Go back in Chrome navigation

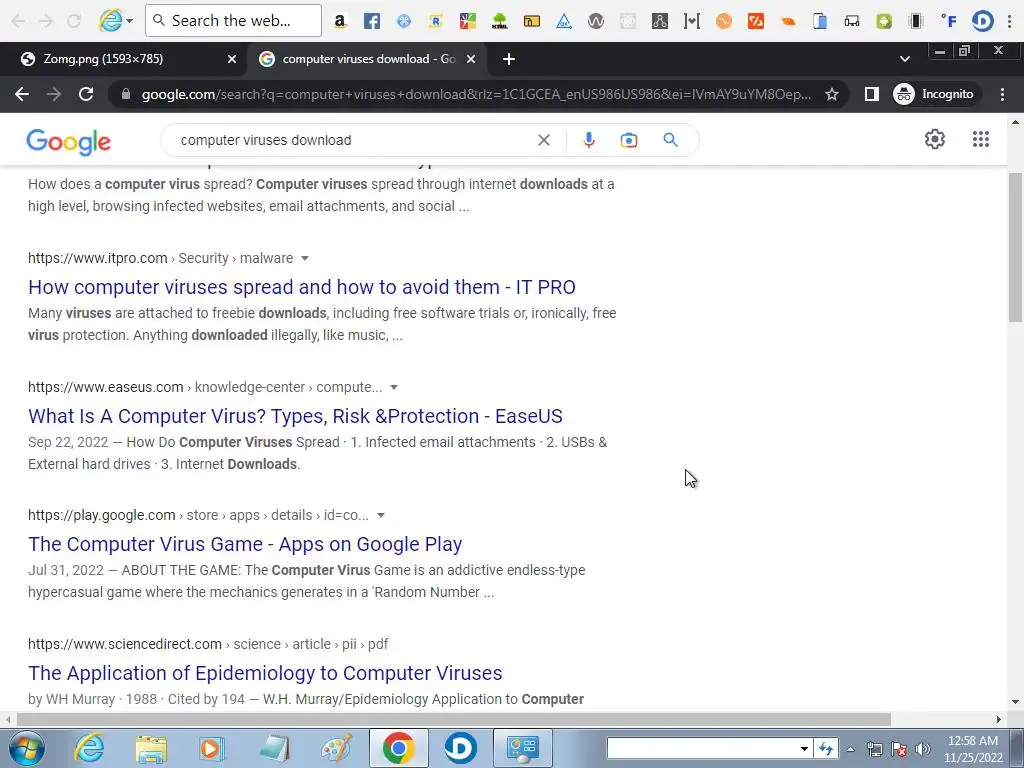click(x=22, y=94)
